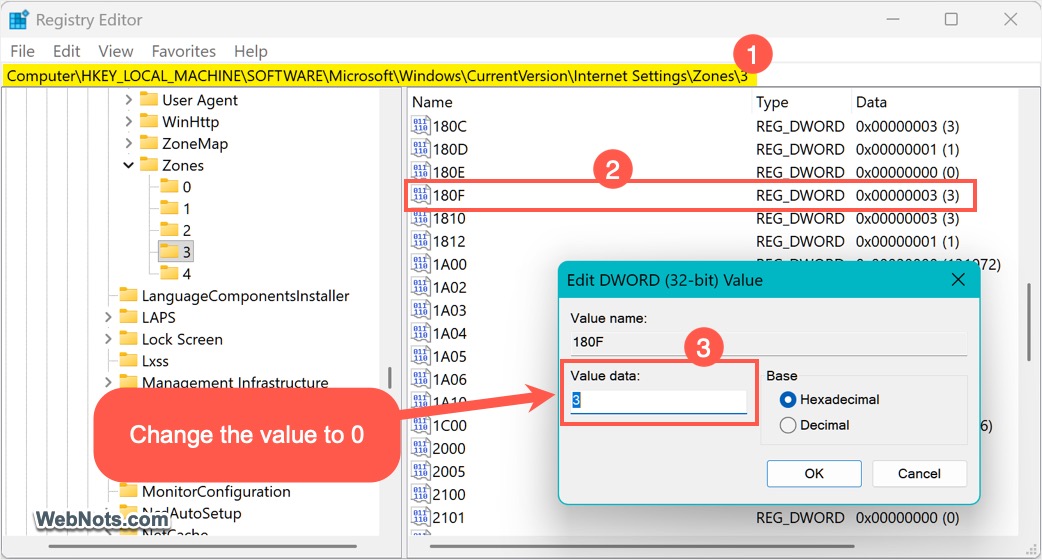This screenshot has width=1042, height=560.
Task: Expand the WinHttp key
Action: 128,122
